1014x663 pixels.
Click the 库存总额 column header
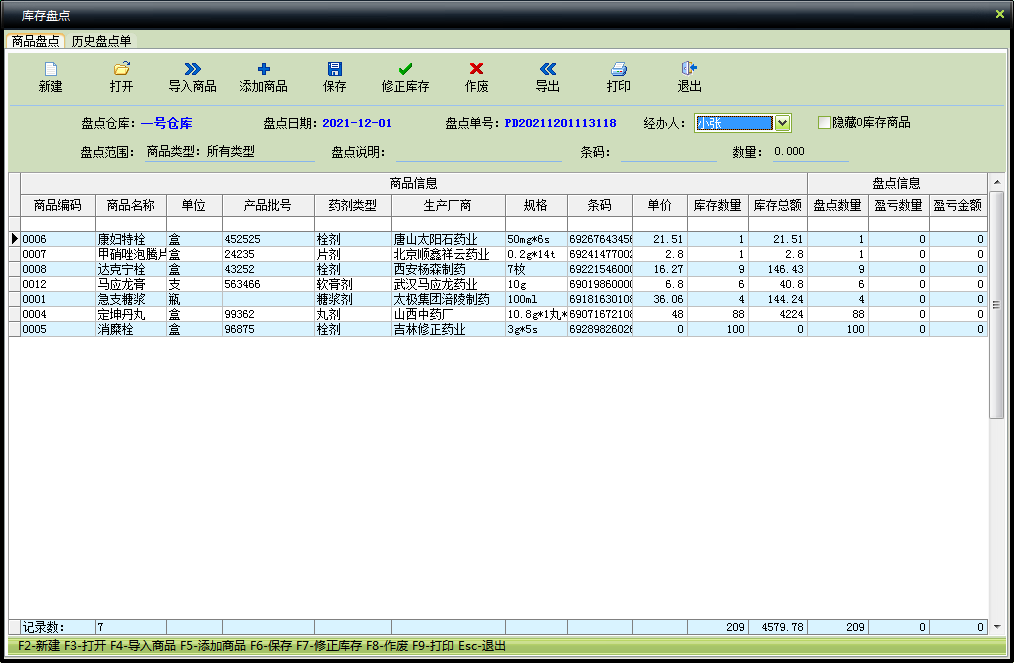point(777,206)
